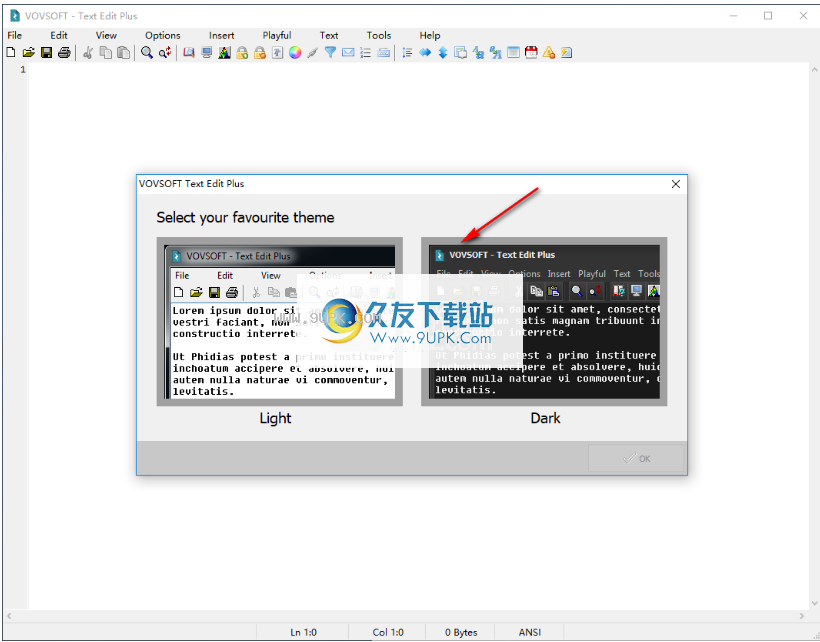Click the Cut scissors icon
The height and width of the screenshot is (642, 820).
[x=88, y=52]
